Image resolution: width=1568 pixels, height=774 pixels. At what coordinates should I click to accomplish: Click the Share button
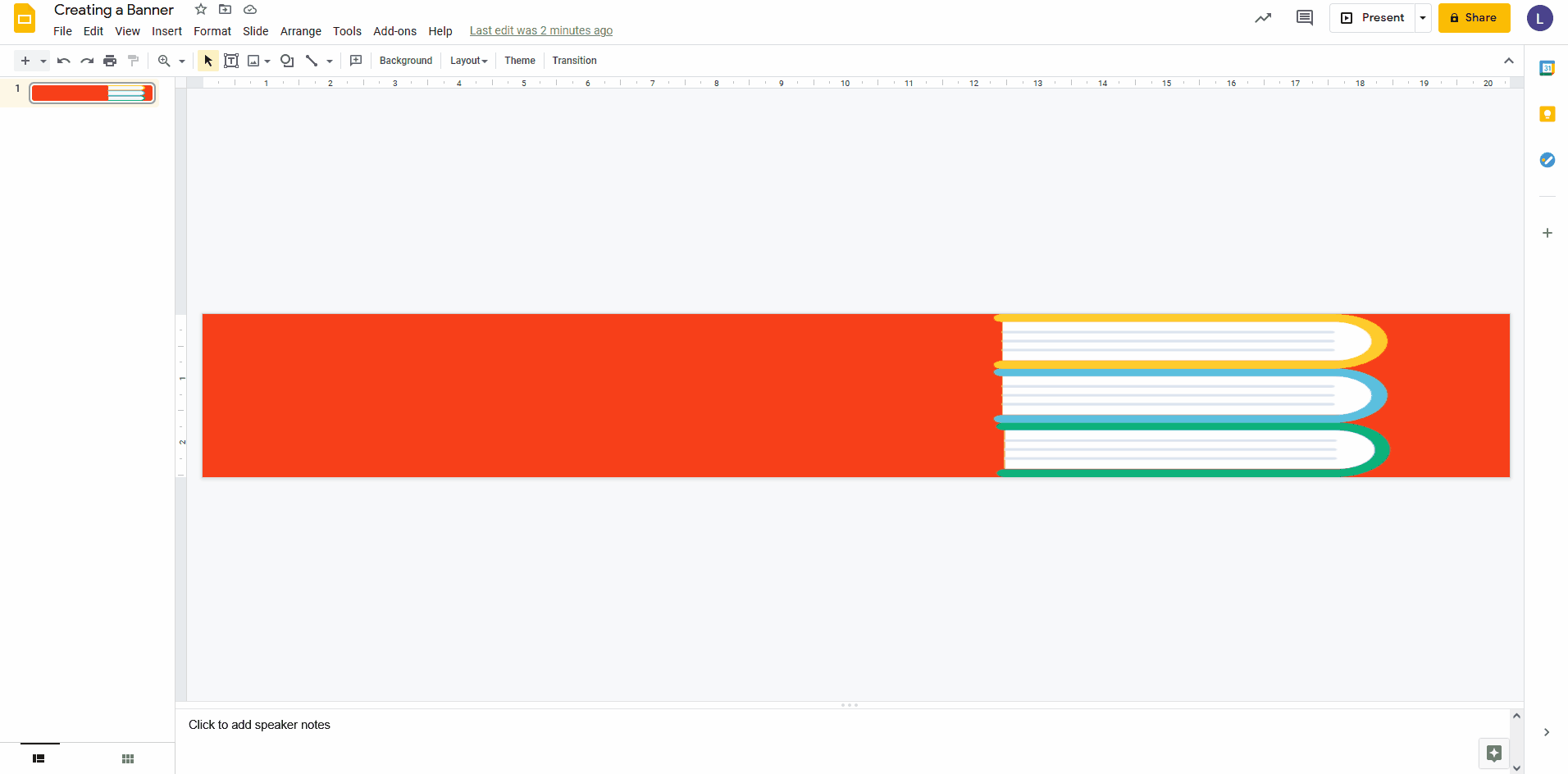pos(1474,17)
